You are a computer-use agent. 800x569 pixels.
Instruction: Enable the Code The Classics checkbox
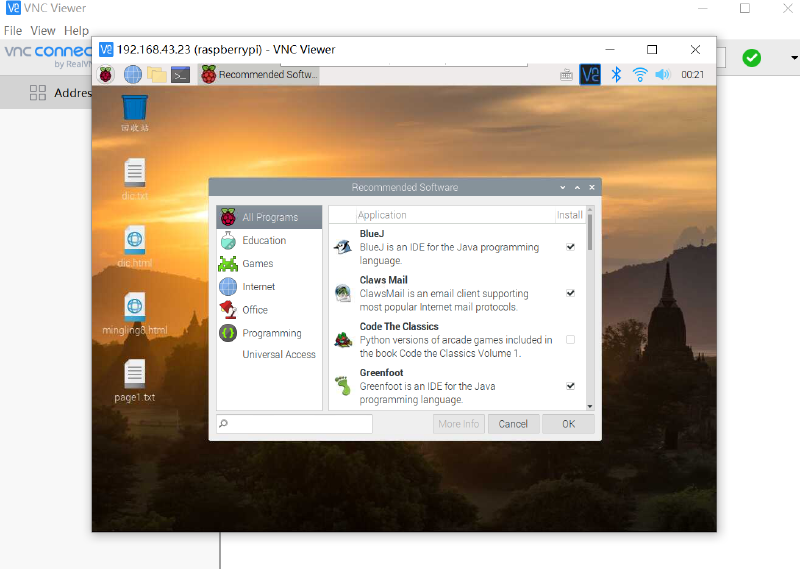click(x=570, y=340)
